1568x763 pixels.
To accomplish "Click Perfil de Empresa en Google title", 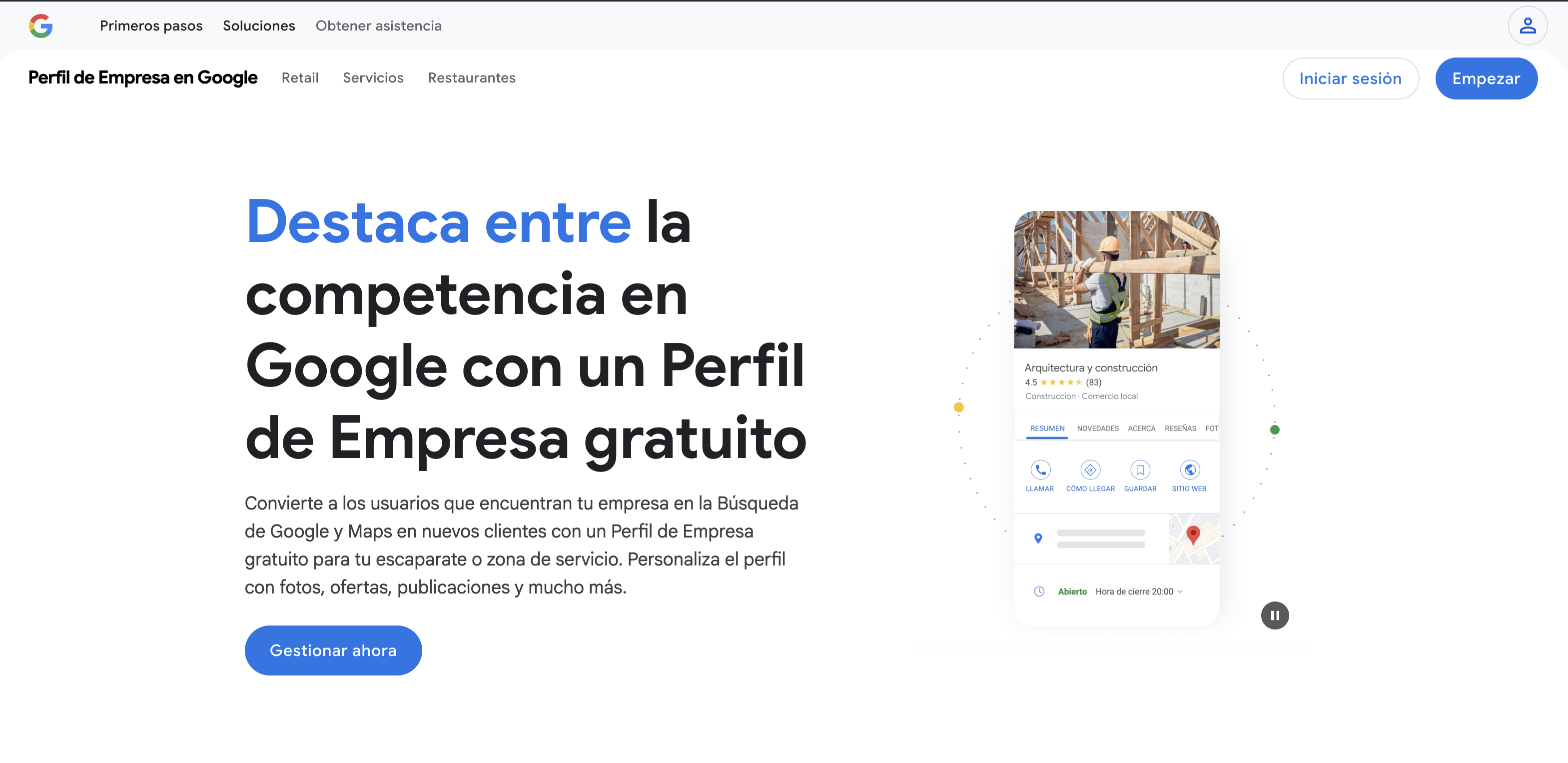I will pos(143,78).
